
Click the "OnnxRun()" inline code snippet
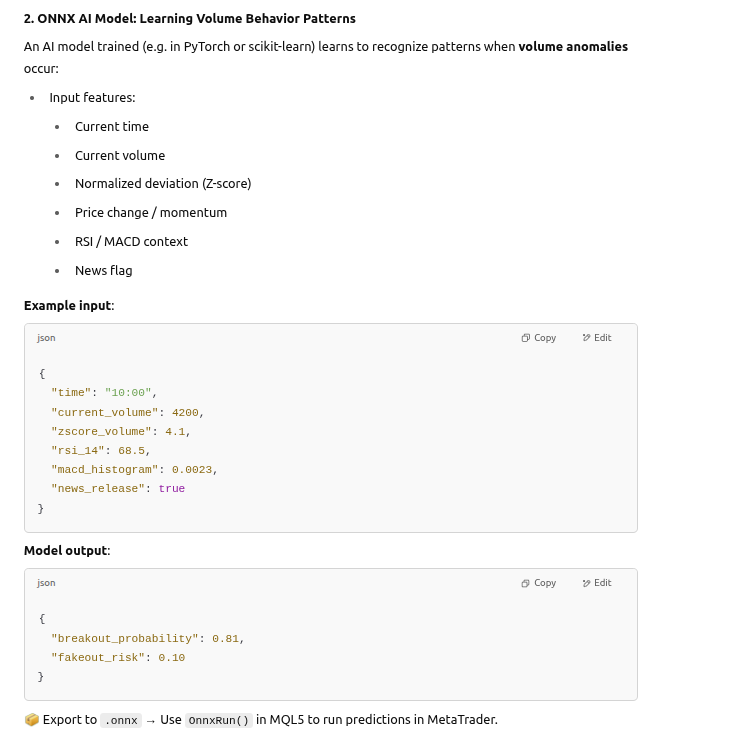(x=218, y=720)
